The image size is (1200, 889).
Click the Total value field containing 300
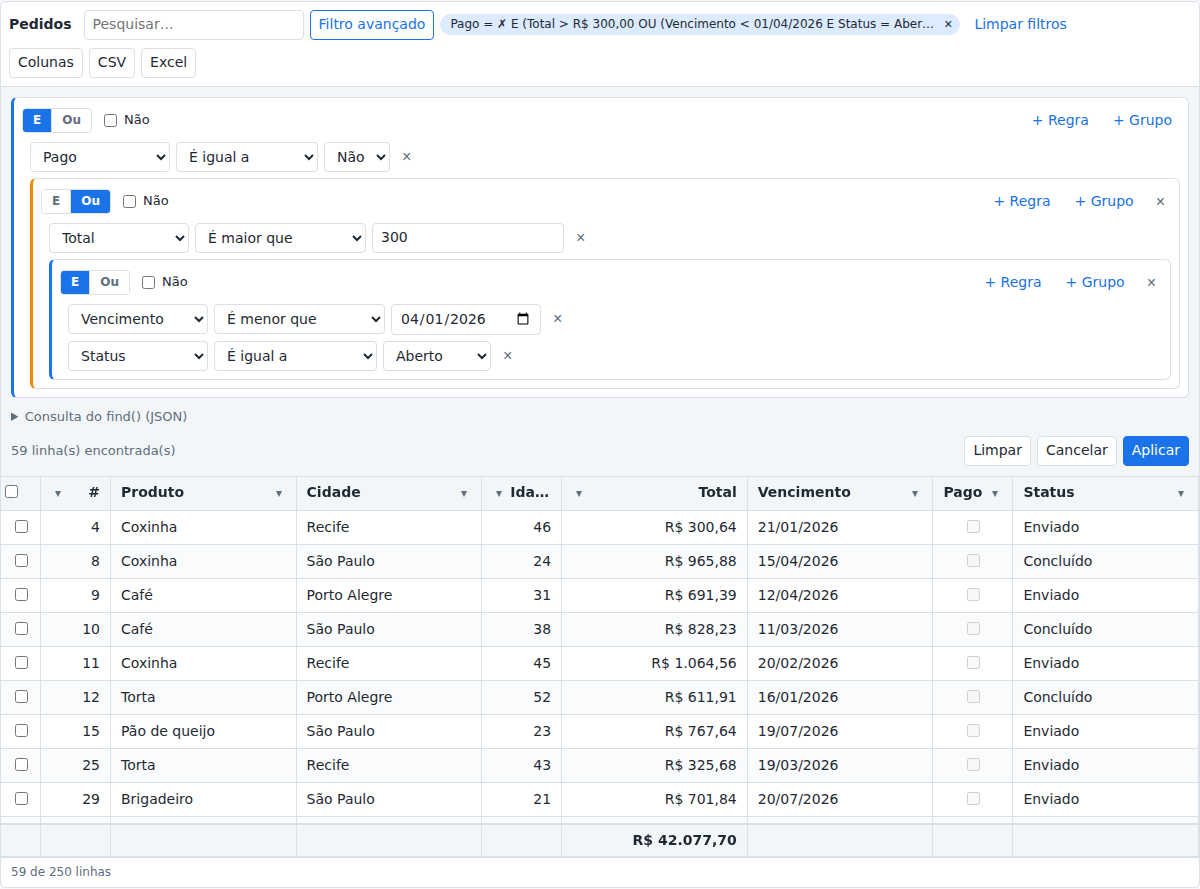tap(468, 238)
